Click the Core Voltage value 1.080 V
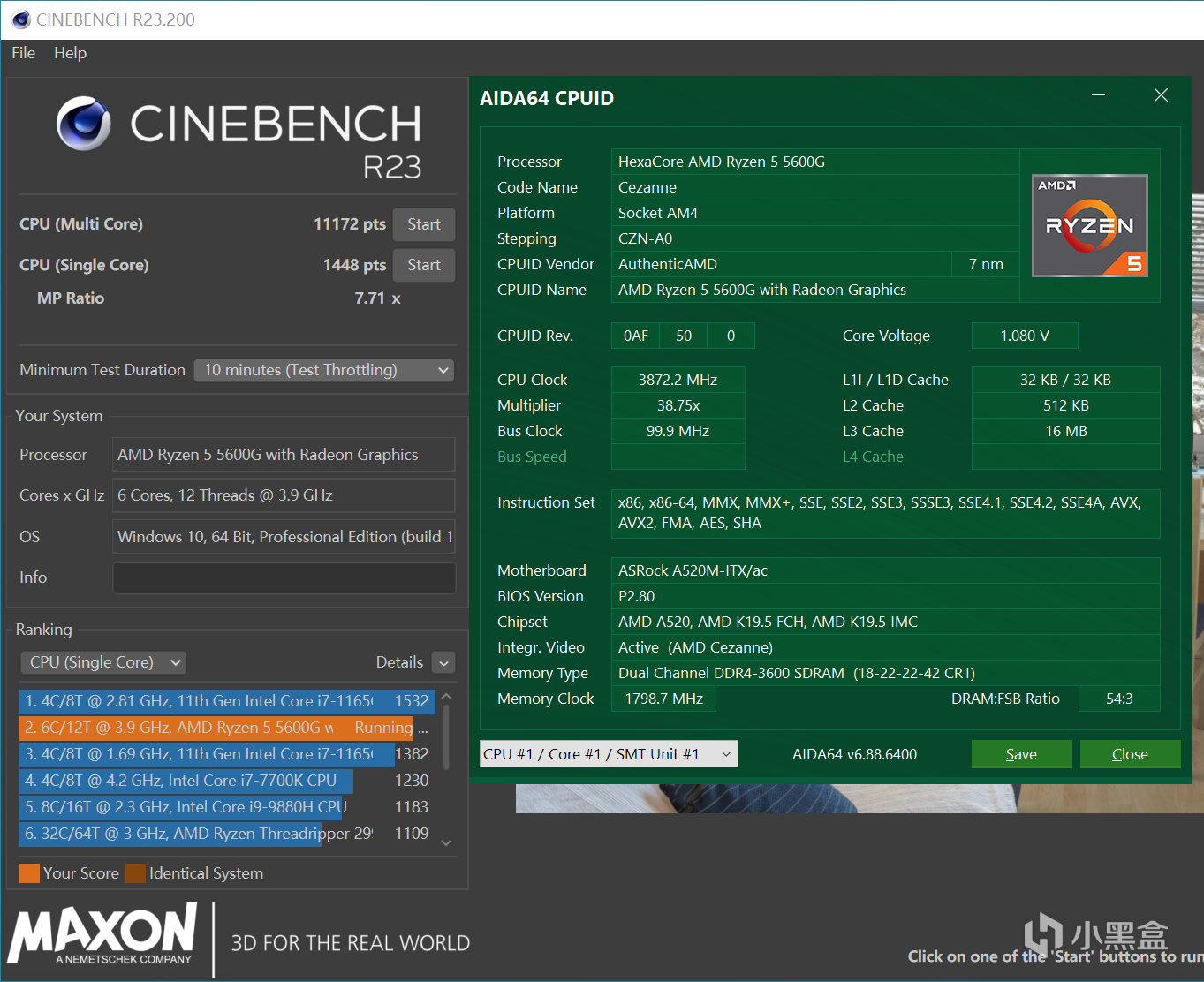1204x982 pixels. pyautogui.click(x=1025, y=336)
